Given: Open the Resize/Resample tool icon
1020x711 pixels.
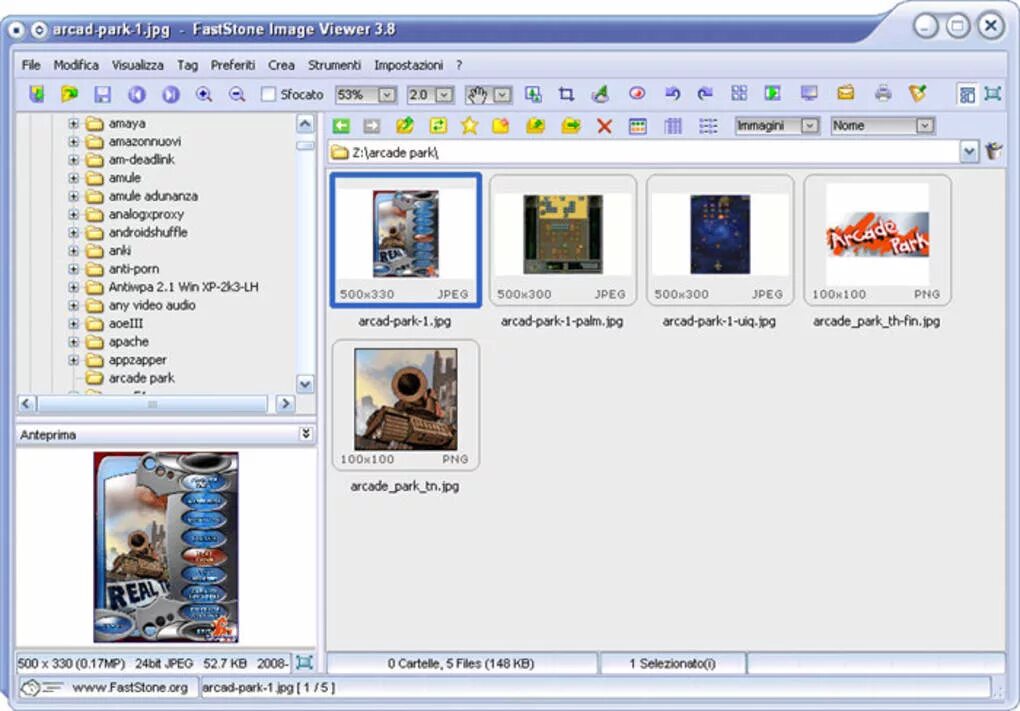Looking at the screenshot, I should click(x=533, y=94).
